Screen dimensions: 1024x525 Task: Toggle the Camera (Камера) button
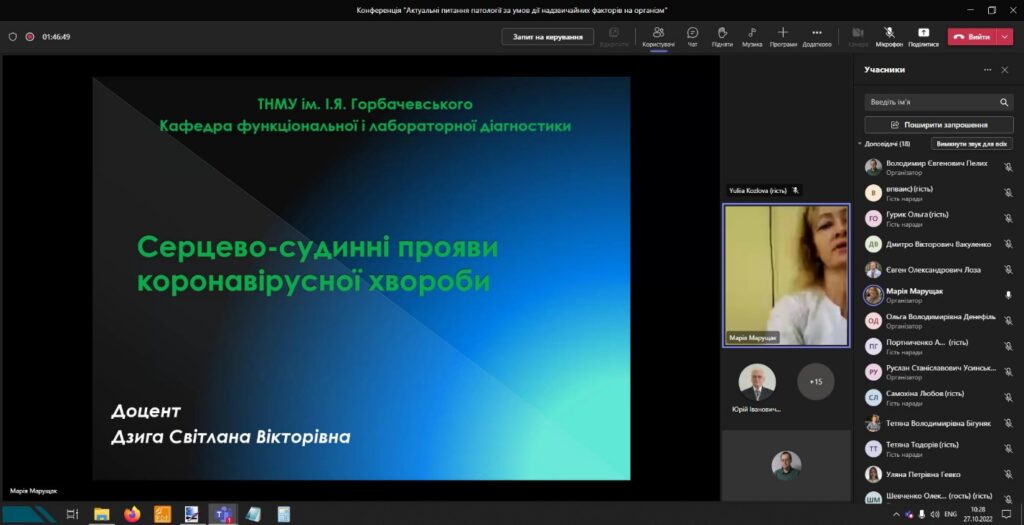[858, 36]
